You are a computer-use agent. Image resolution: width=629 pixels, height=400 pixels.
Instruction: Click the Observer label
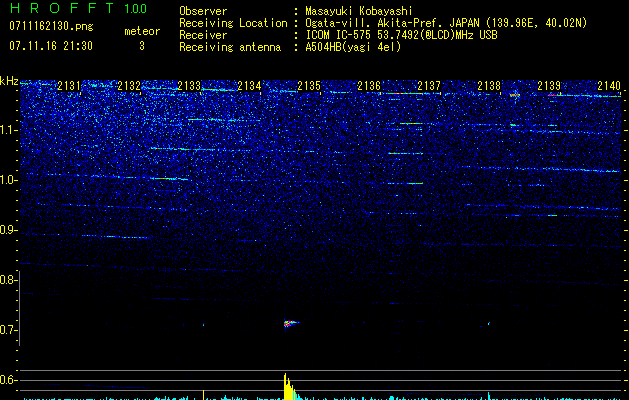click(x=203, y=11)
